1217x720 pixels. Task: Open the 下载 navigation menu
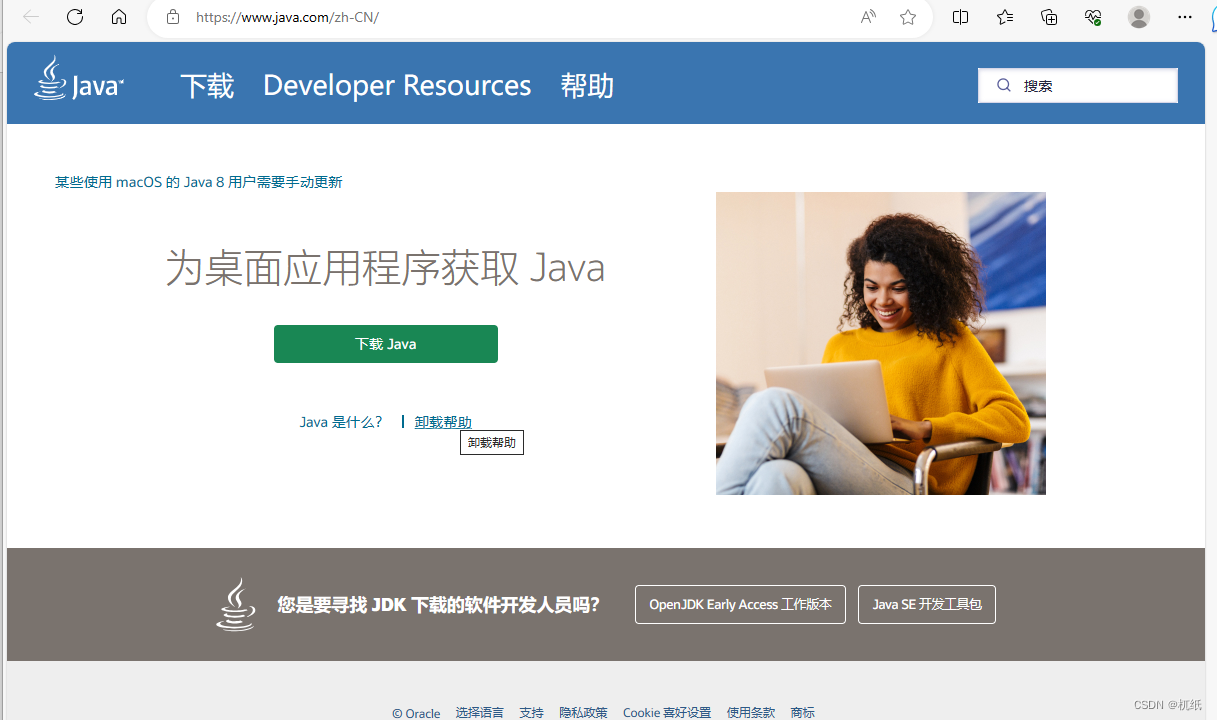click(x=207, y=87)
